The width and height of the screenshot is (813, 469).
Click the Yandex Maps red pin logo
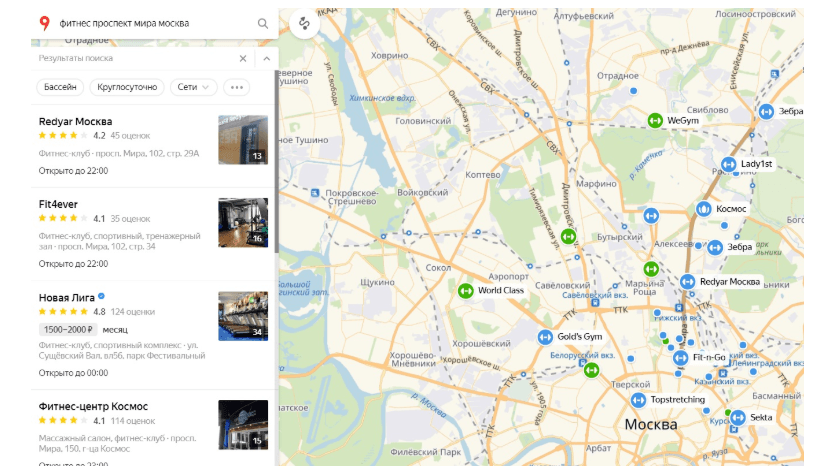[45, 23]
